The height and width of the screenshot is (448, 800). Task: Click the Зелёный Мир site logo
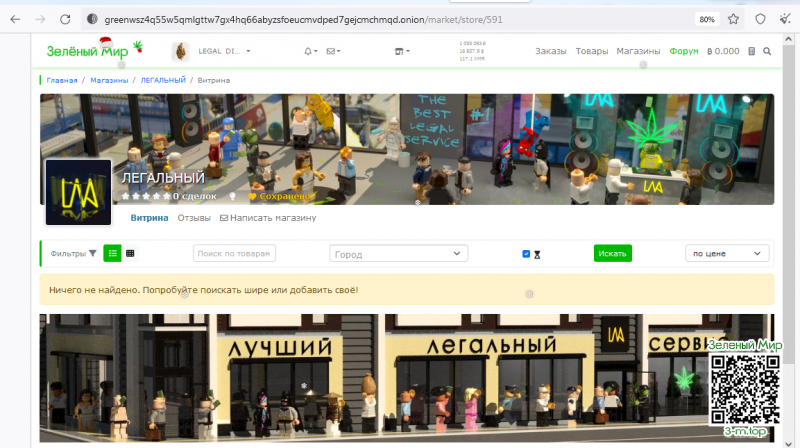87,50
